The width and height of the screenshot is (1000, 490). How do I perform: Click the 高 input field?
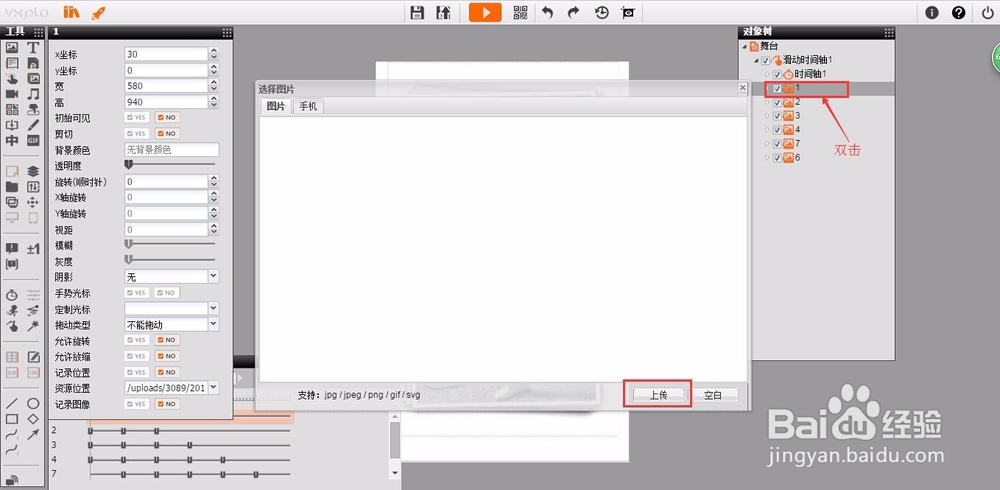pyautogui.click(x=166, y=102)
